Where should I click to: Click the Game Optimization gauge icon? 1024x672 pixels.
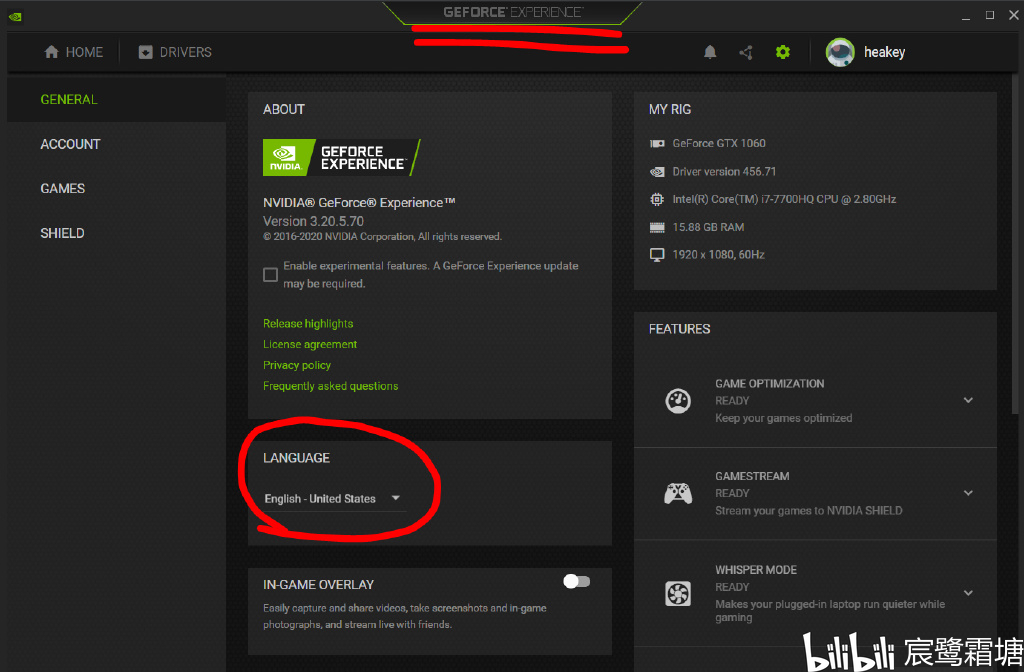pyautogui.click(x=678, y=400)
